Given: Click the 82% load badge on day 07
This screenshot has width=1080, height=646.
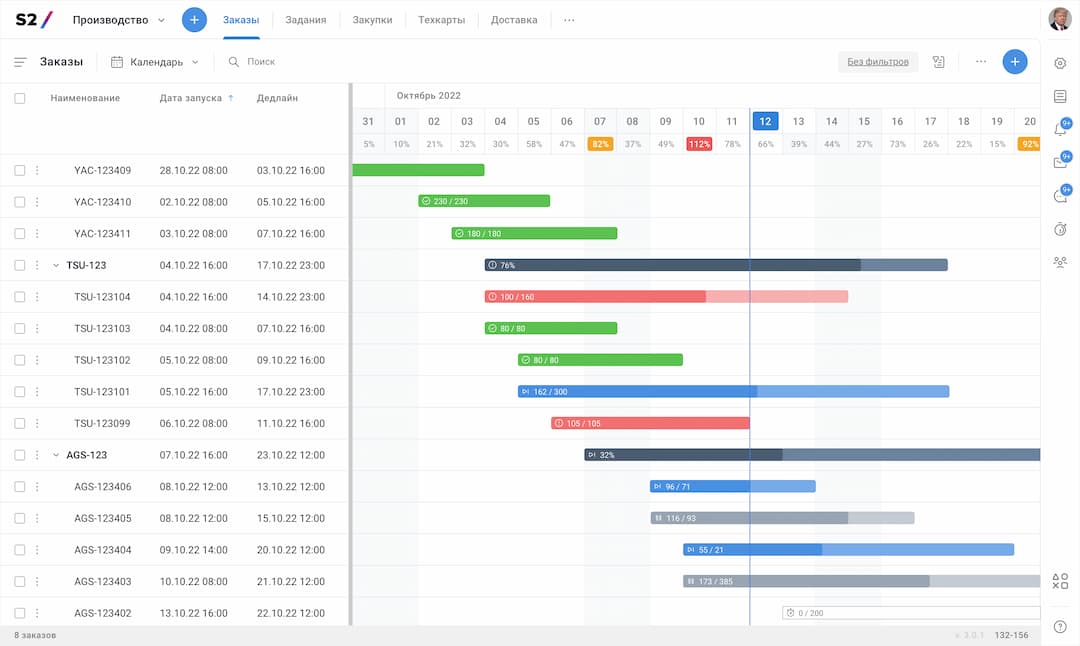Looking at the screenshot, I should [x=600, y=144].
